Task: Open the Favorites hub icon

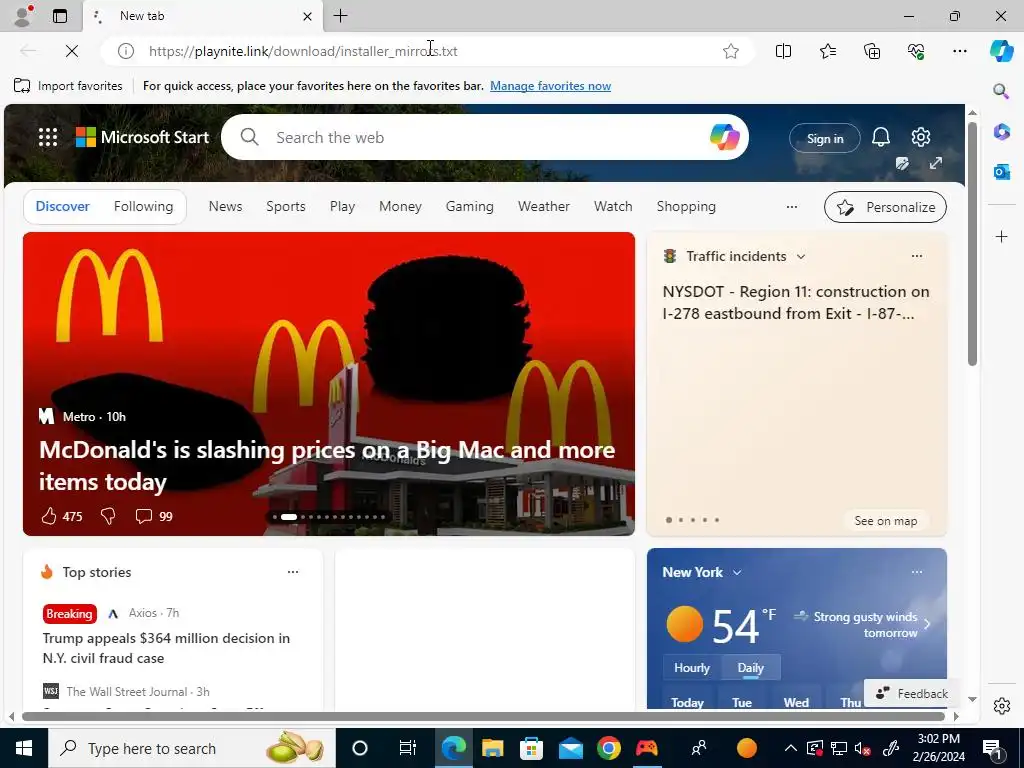Action: (827, 51)
